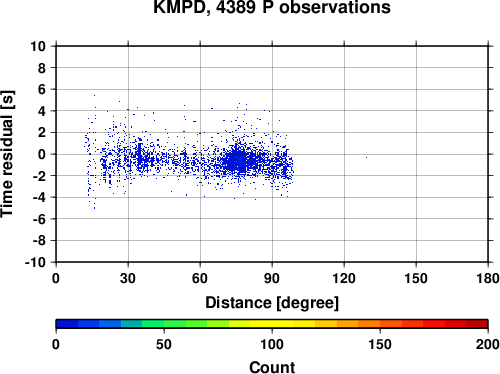
Task: Click the Count colorbar label
Action: 272,367
